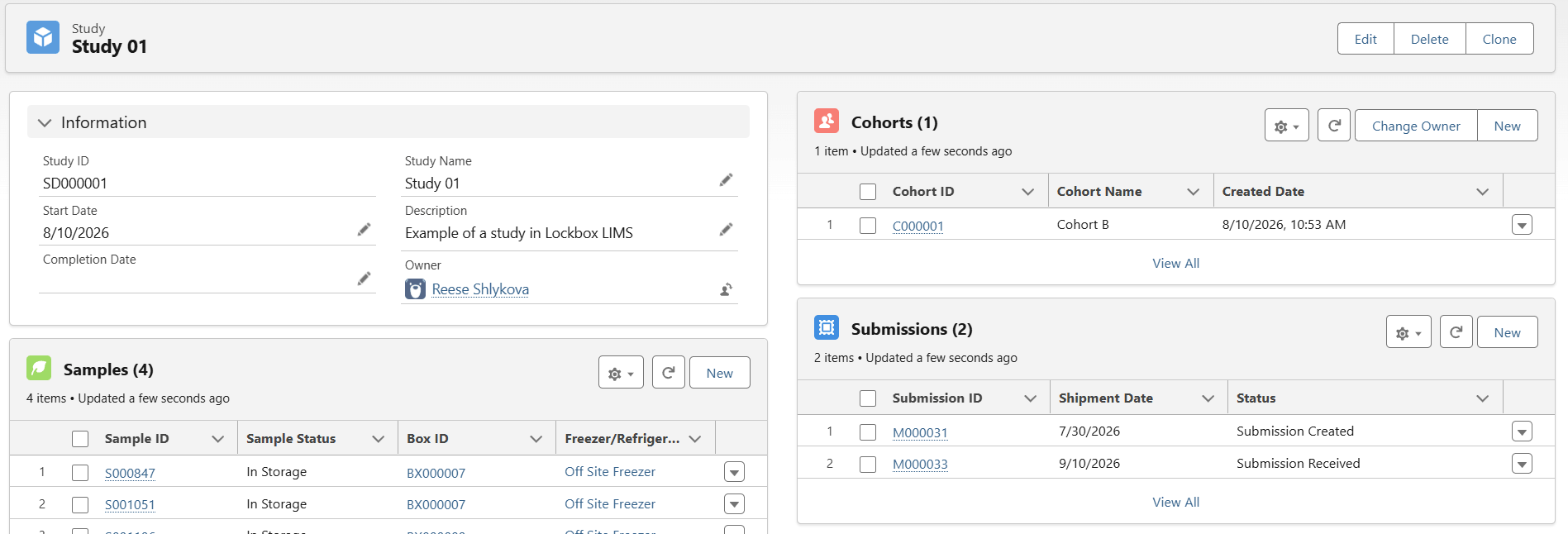Refresh the Samples list
The width and height of the screenshot is (1568, 534).
click(669, 373)
